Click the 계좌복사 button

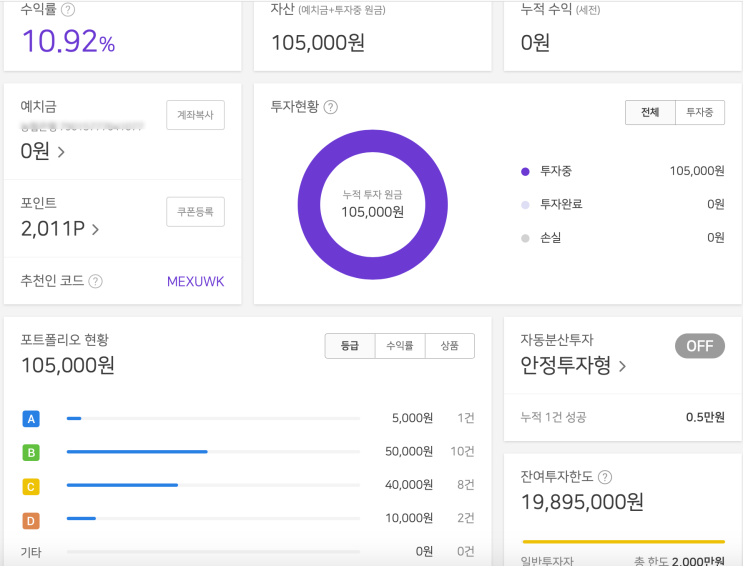pos(195,115)
